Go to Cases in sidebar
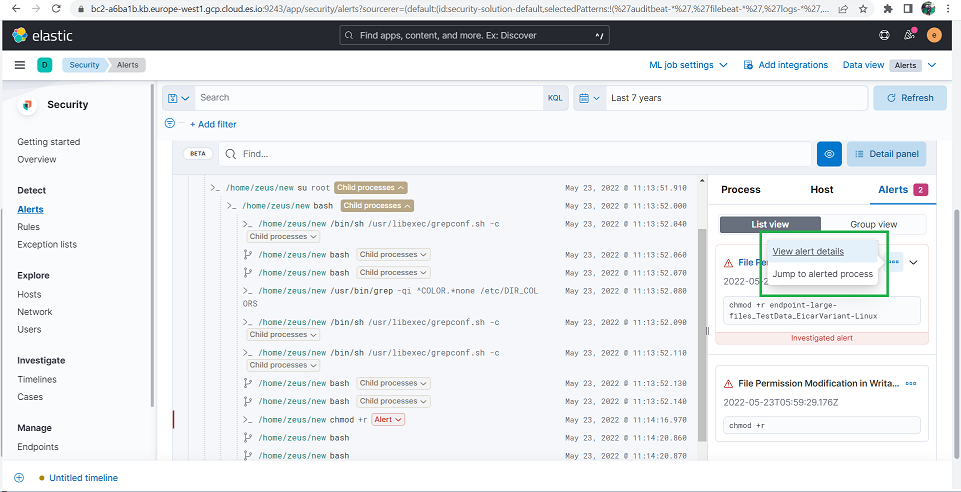Image resolution: width=961 pixels, height=492 pixels. (30, 397)
